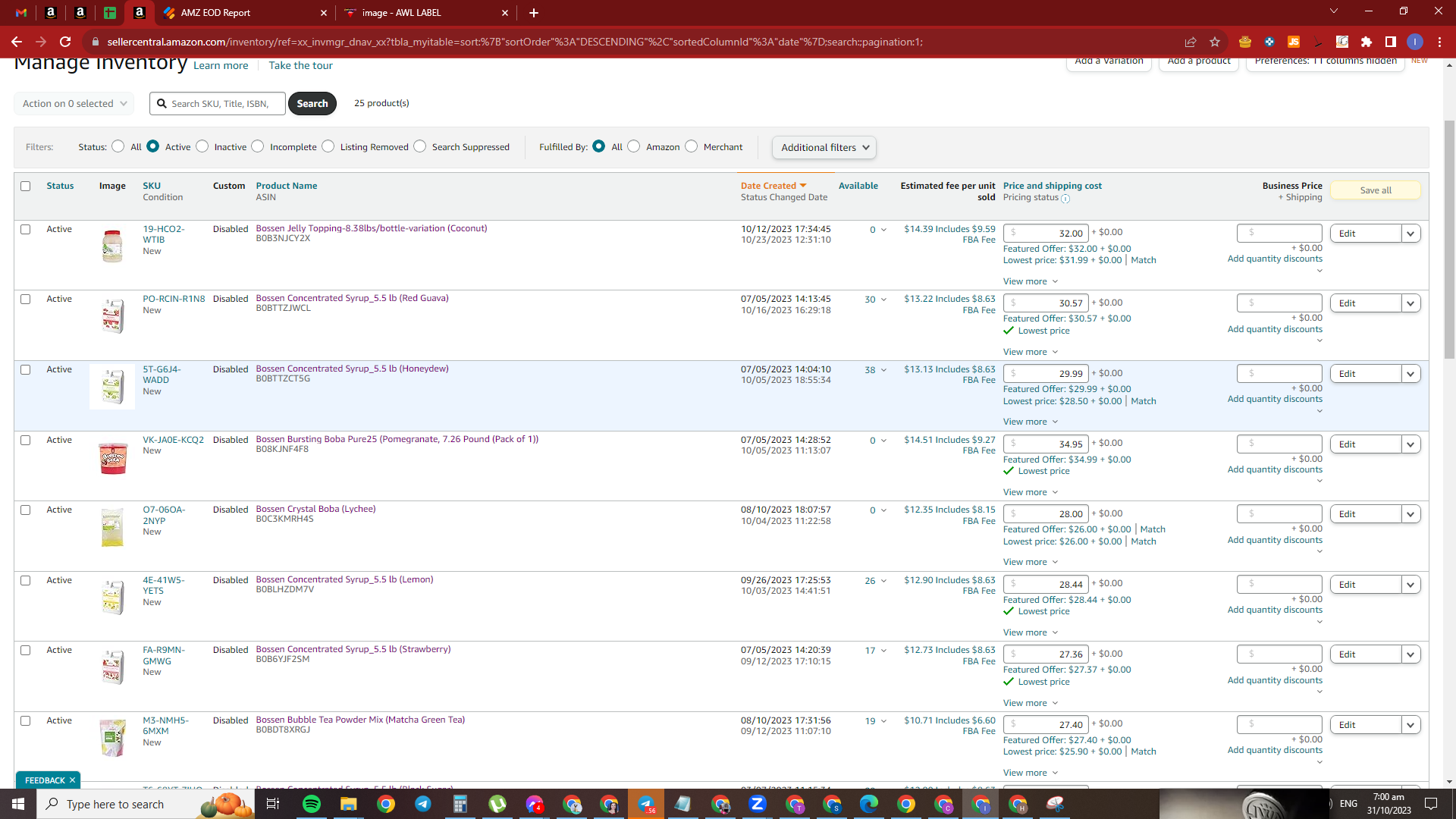Go back to the previous page
1456x819 pixels.
(x=17, y=42)
